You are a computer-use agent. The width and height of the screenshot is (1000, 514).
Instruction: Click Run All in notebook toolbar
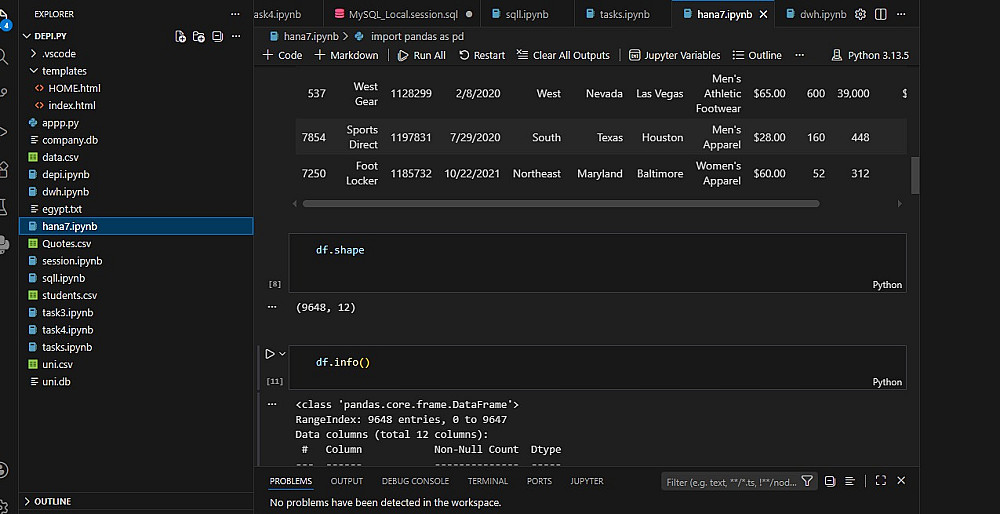pos(421,55)
